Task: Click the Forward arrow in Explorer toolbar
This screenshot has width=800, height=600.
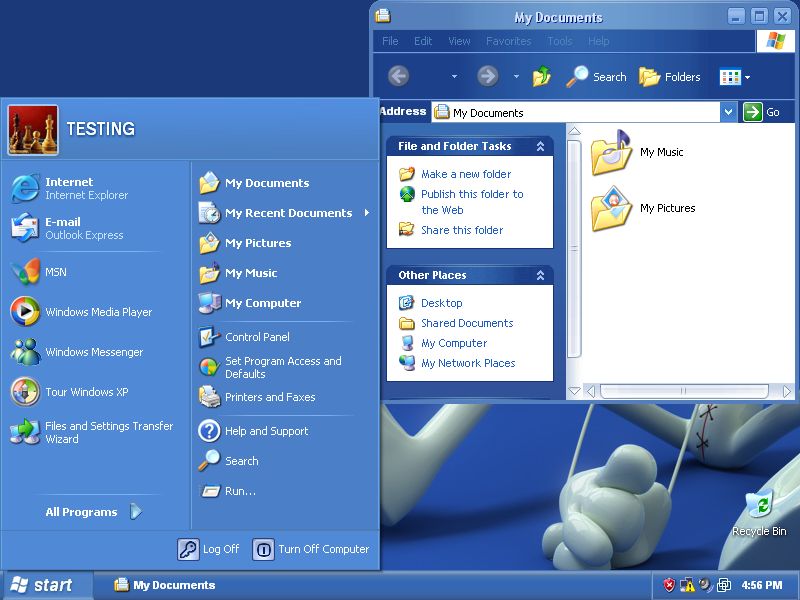Action: pos(488,77)
